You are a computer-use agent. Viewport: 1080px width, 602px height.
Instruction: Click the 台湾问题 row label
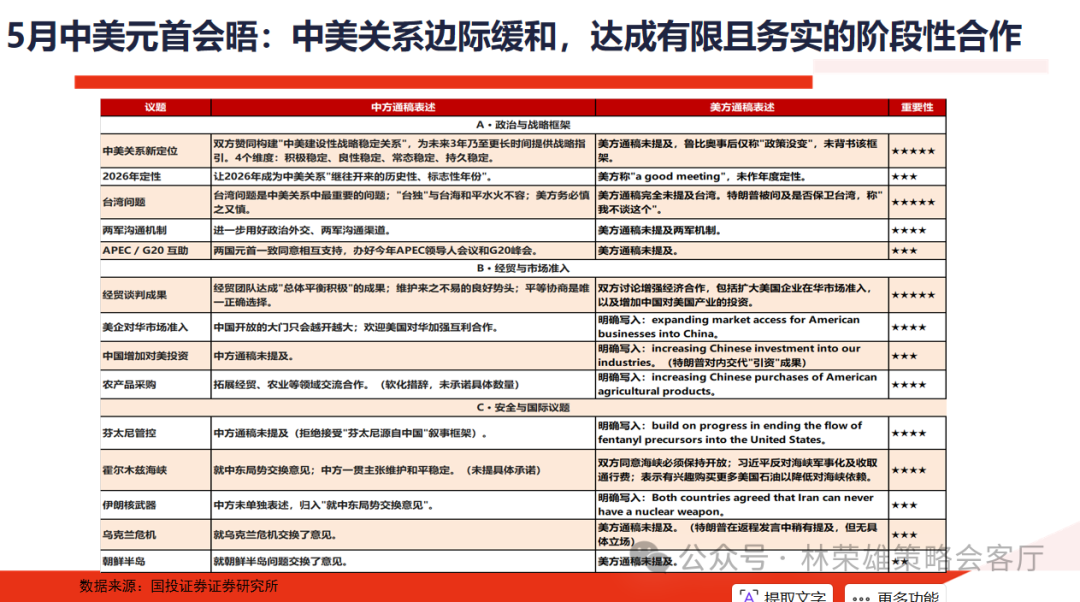124,202
